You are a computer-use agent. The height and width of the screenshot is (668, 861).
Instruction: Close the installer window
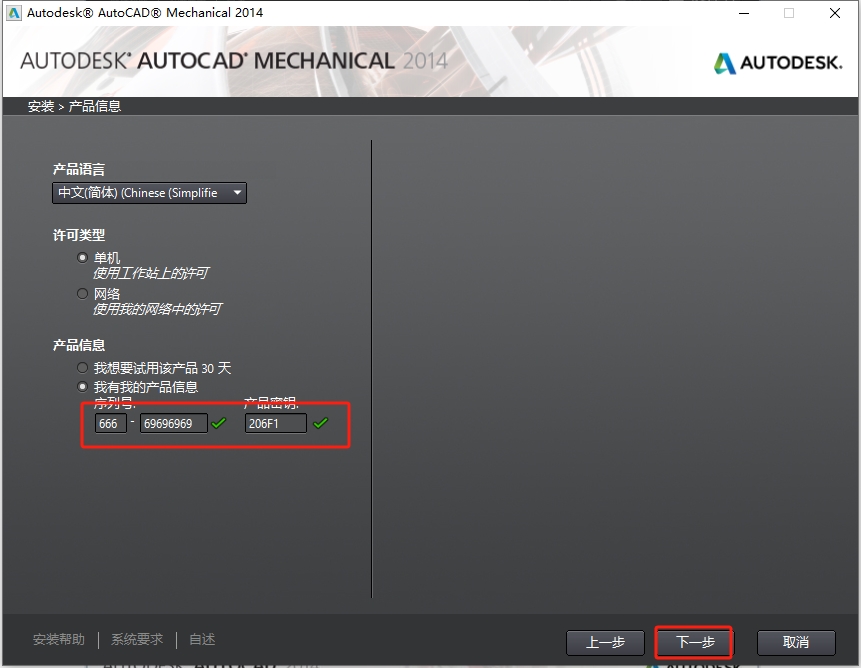click(x=835, y=13)
